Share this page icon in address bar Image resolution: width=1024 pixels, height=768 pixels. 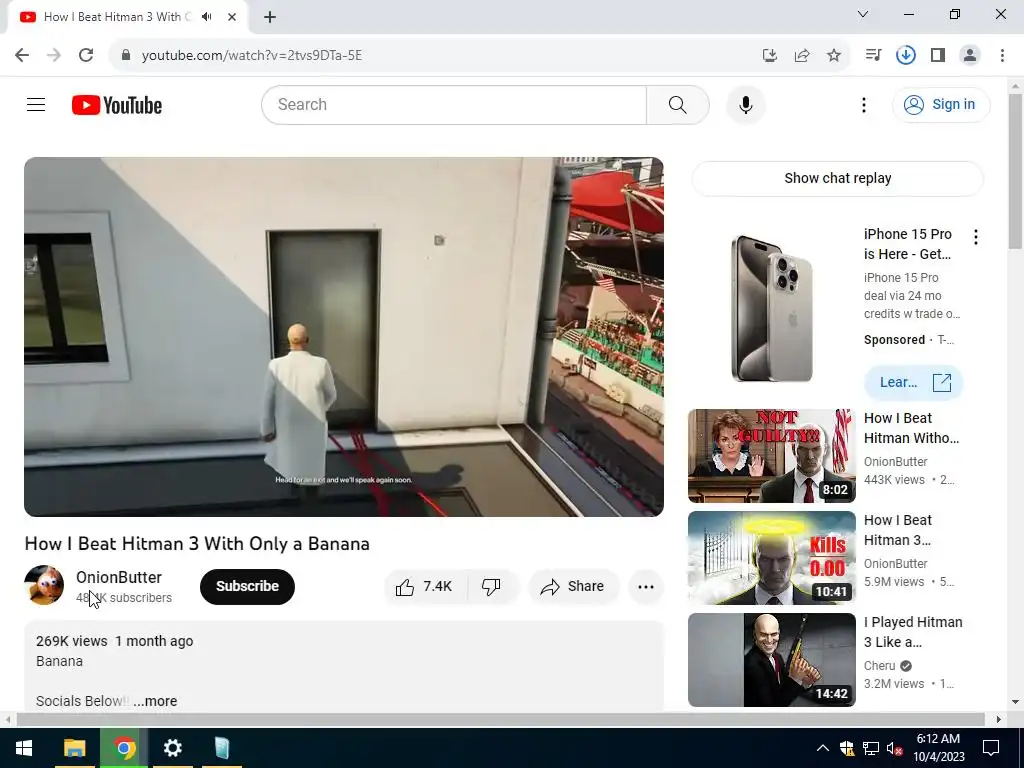(802, 56)
